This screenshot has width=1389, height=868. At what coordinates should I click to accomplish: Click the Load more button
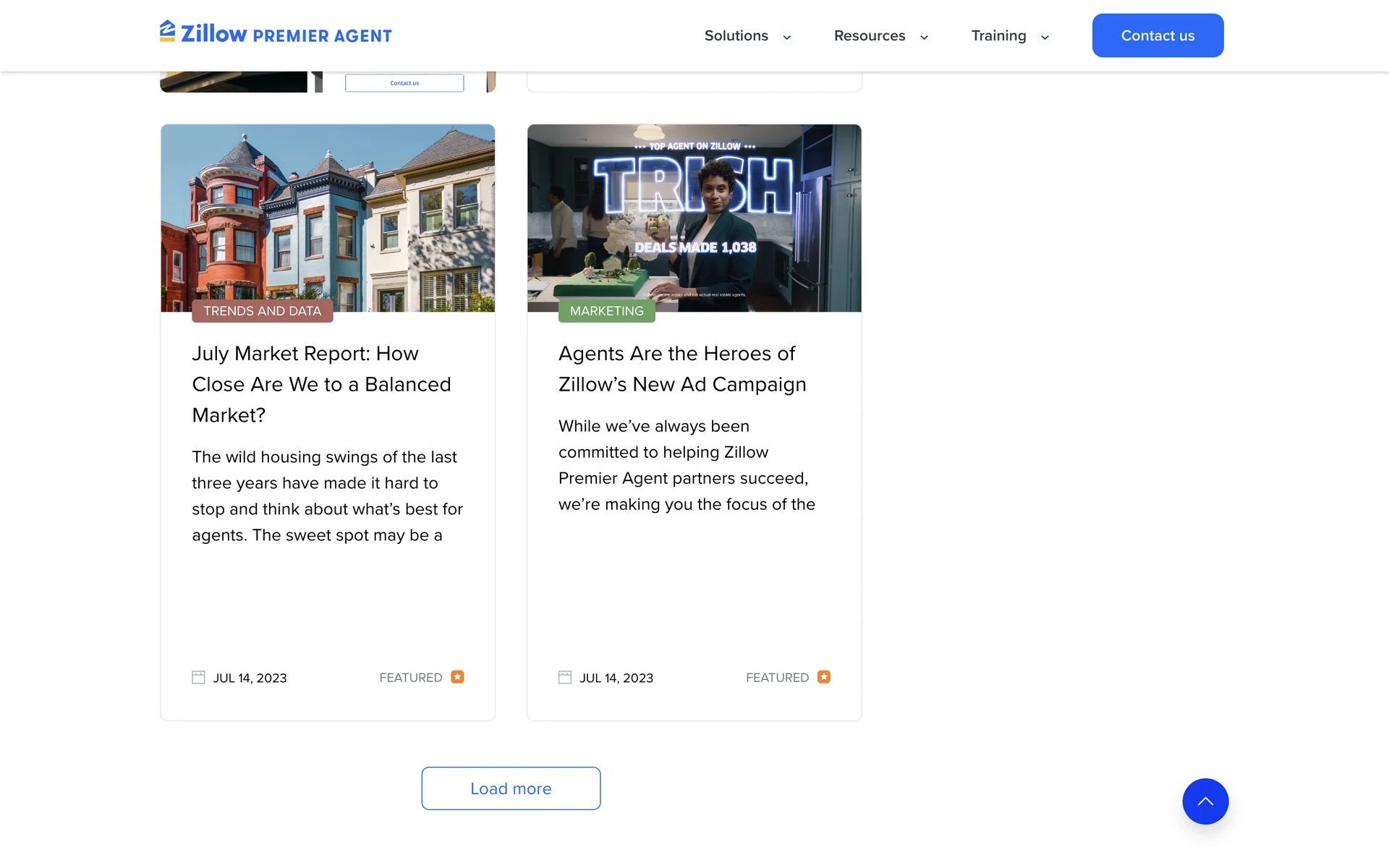tap(511, 788)
